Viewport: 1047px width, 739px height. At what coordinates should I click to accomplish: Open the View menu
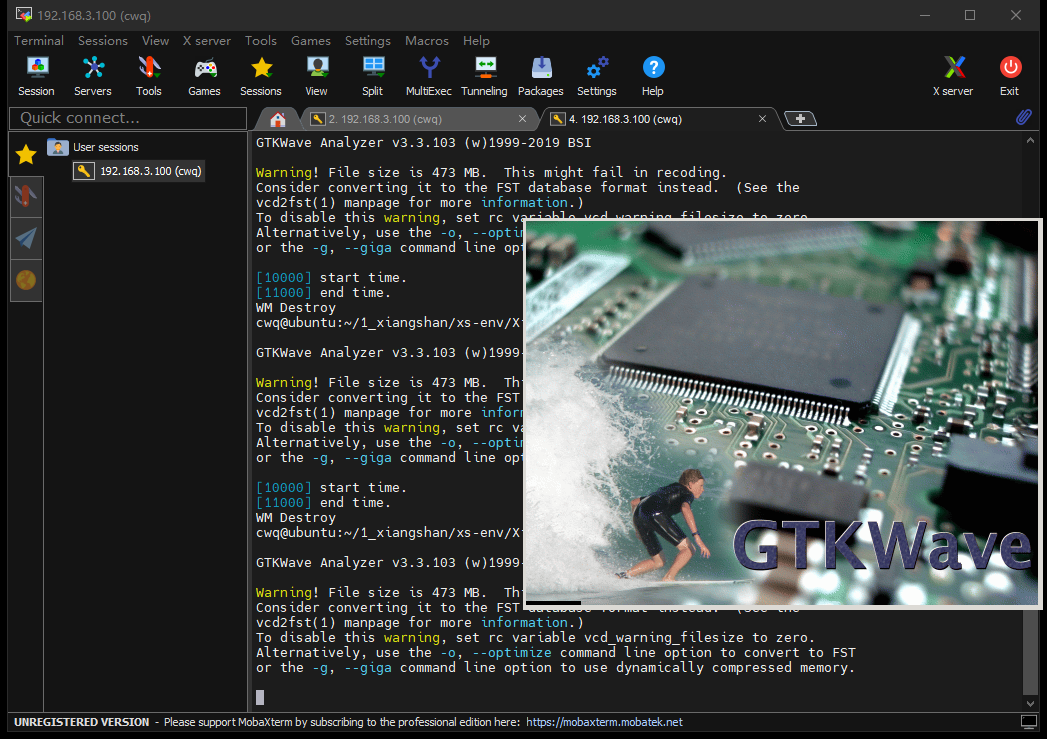156,41
